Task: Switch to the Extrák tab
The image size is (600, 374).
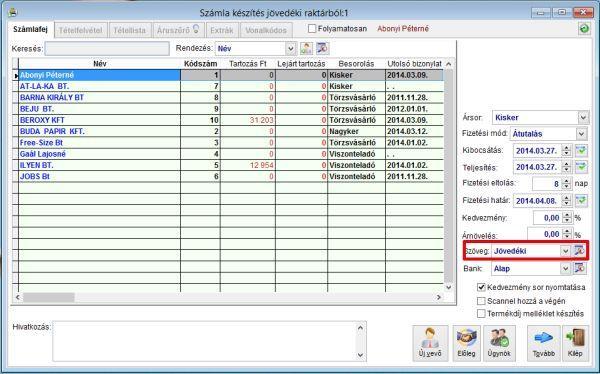Action: tap(222, 30)
